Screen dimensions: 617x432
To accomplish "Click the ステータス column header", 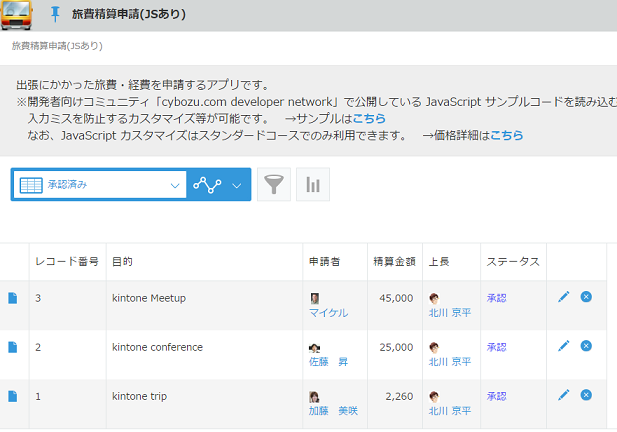I will coord(513,262).
